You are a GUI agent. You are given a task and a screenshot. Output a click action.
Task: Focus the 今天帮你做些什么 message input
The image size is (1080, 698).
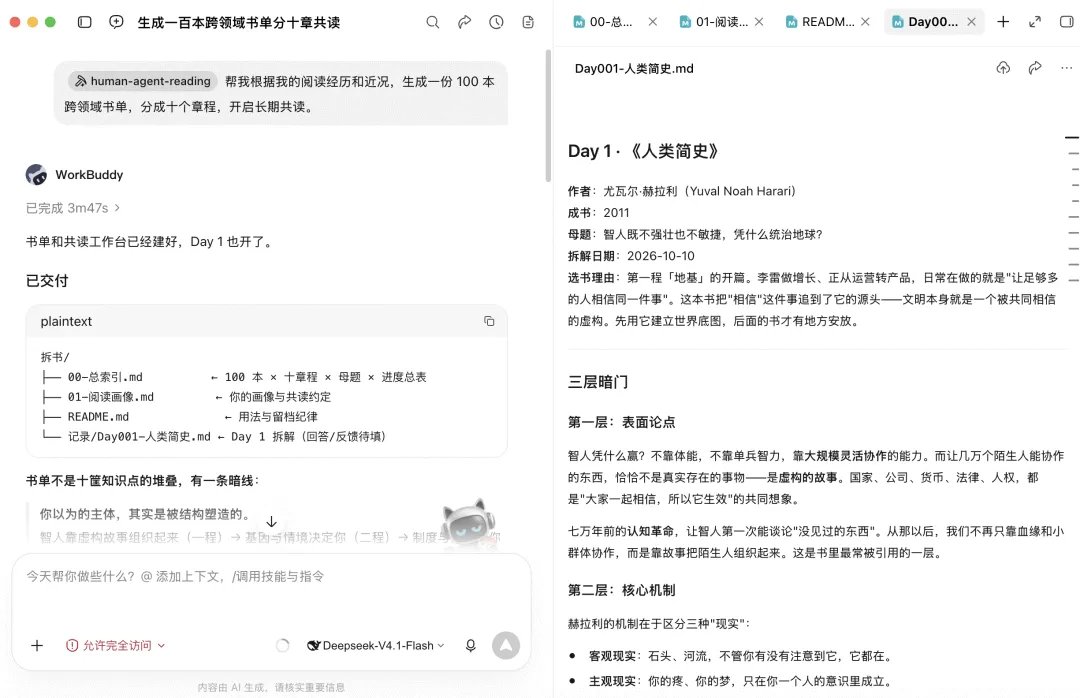pos(271,576)
